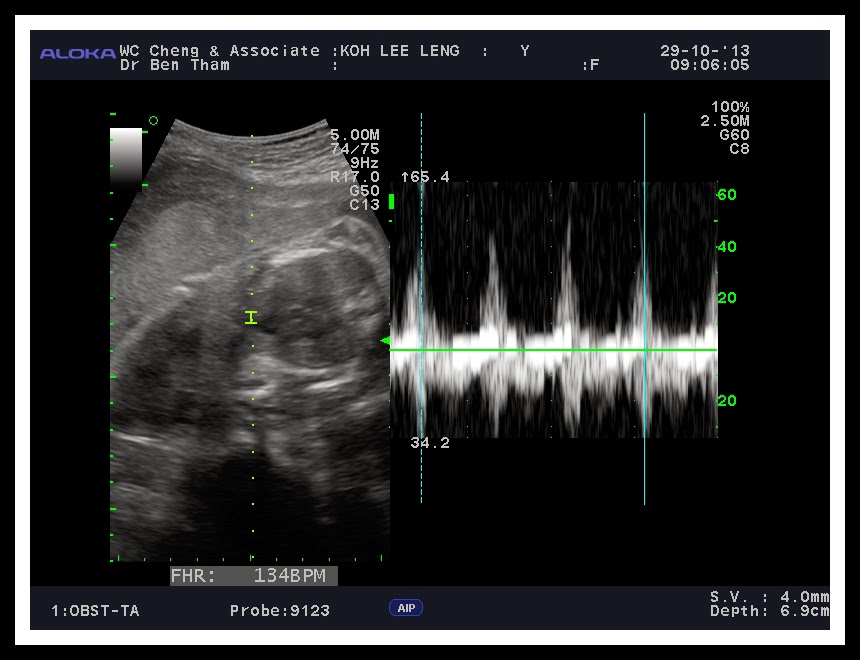This screenshot has height=660, width=860.
Task: Click the ':F' sex field
Action: pos(590,65)
